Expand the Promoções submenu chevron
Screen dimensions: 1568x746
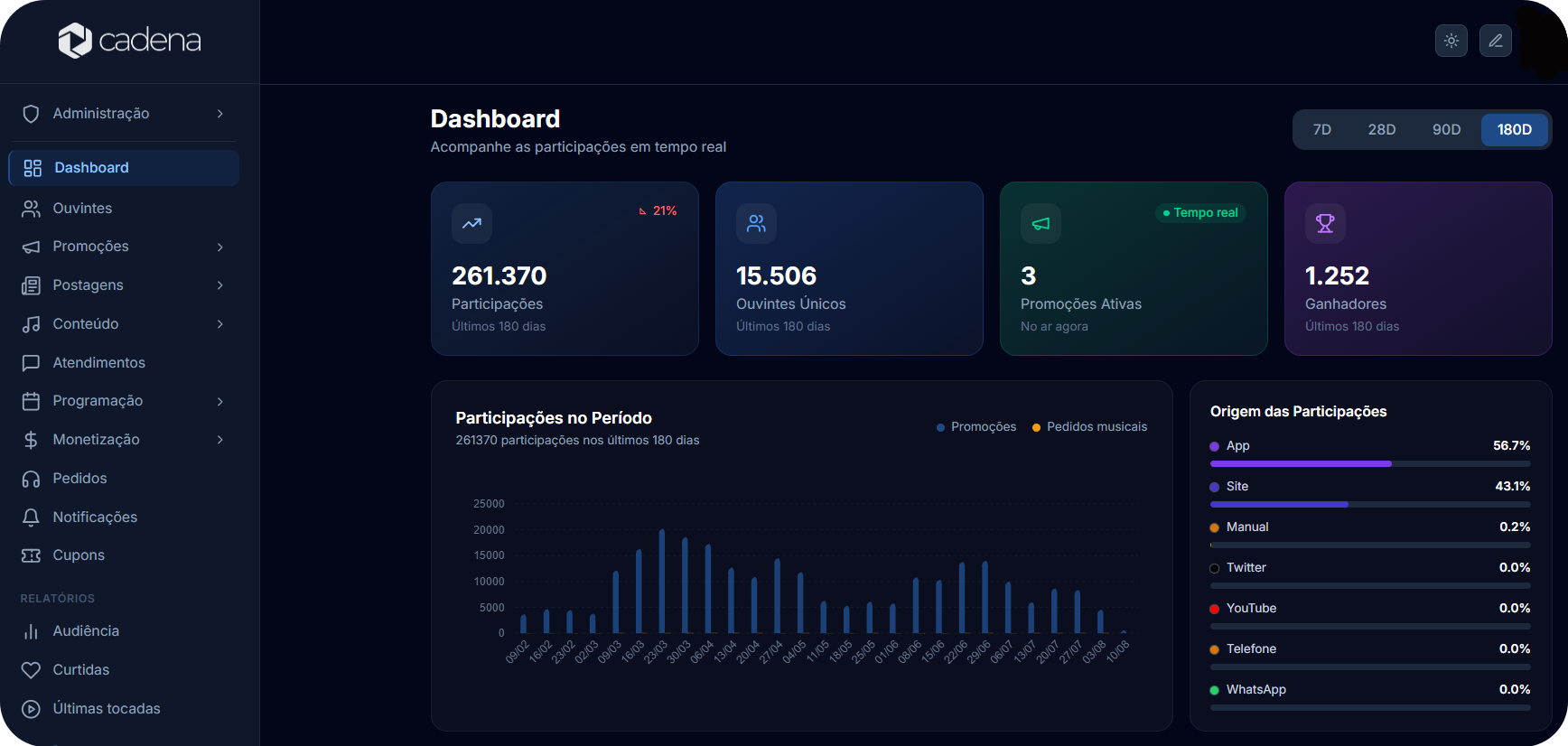pos(219,247)
